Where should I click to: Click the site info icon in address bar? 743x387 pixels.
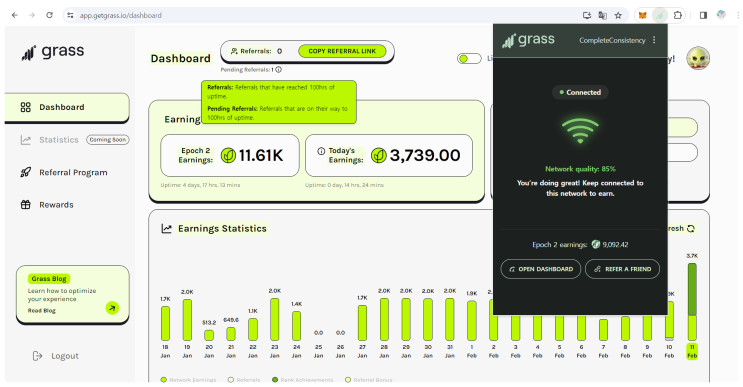click(x=70, y=15)
